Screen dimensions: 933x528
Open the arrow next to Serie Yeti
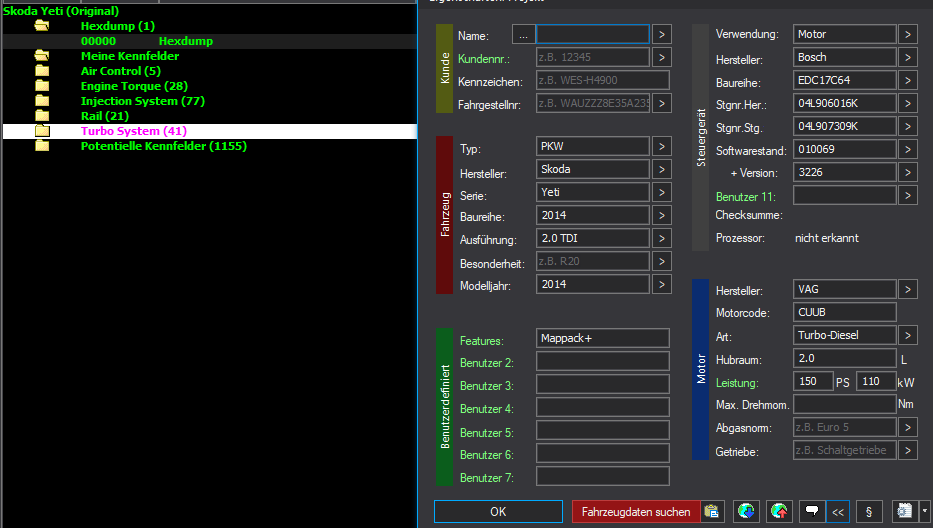pyautogui.click(x=662, y=192)
